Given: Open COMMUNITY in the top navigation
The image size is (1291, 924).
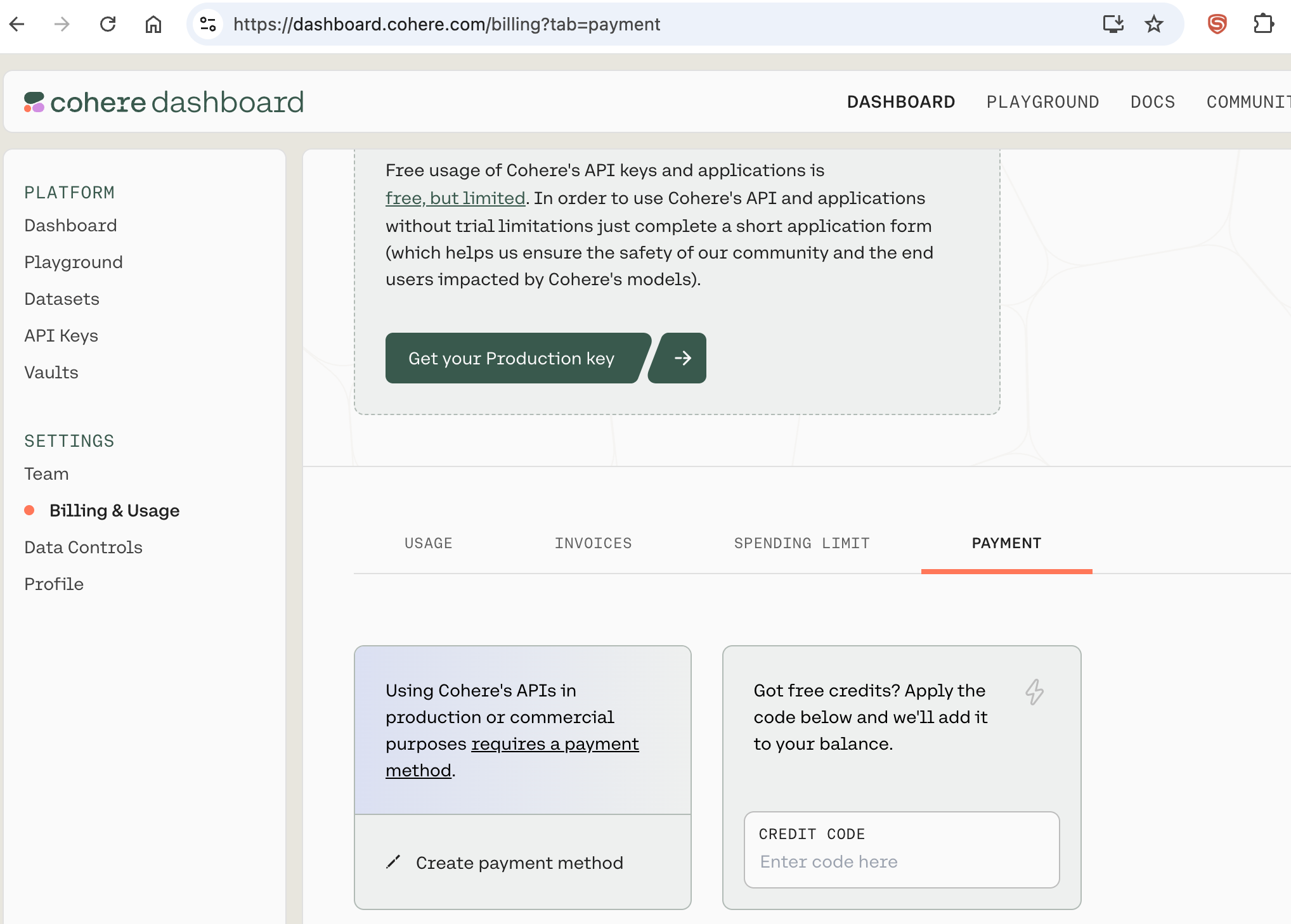Looking at the screenshot, I should point(1249,102).
